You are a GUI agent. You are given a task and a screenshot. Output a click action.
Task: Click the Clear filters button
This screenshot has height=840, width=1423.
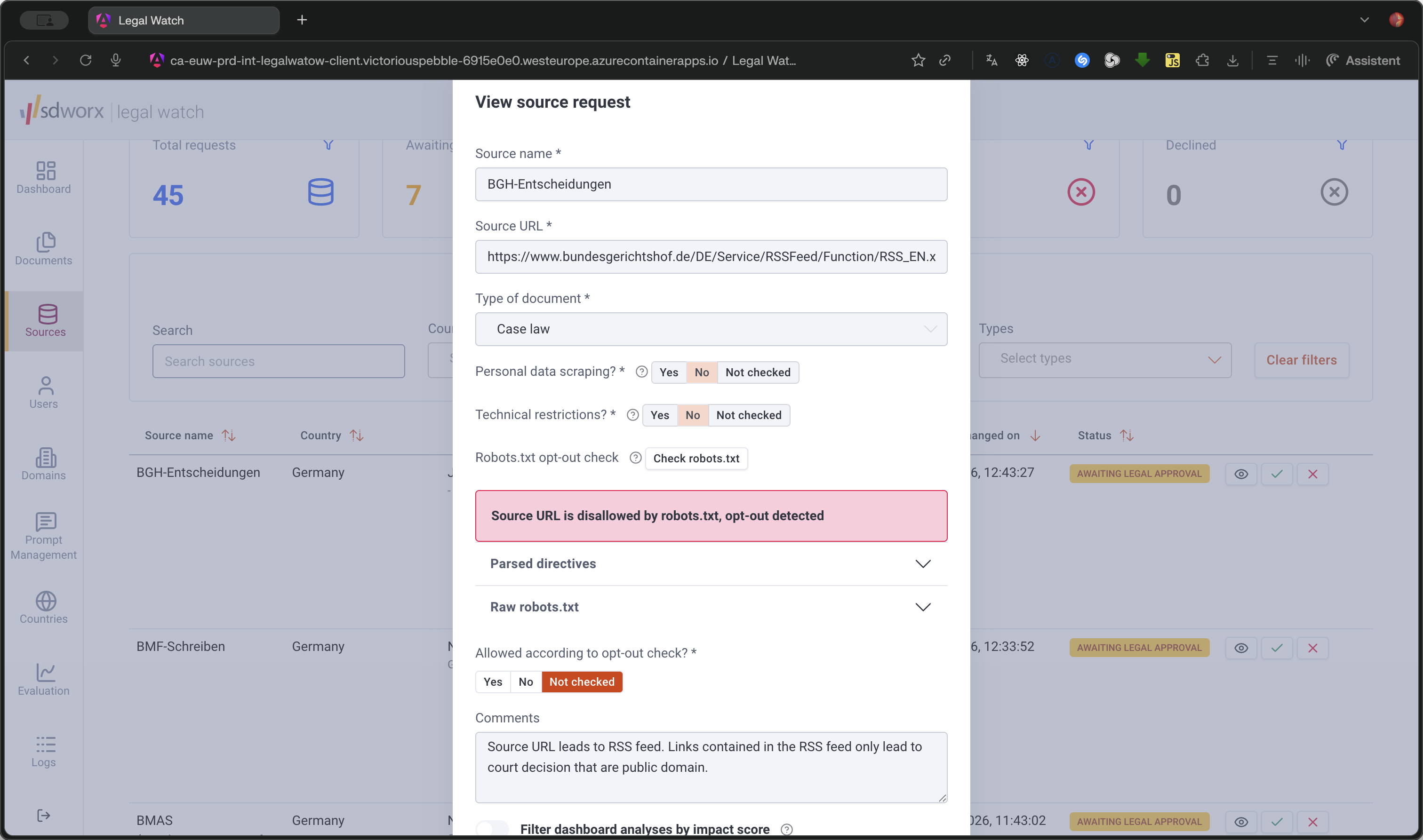[1301, 359]
